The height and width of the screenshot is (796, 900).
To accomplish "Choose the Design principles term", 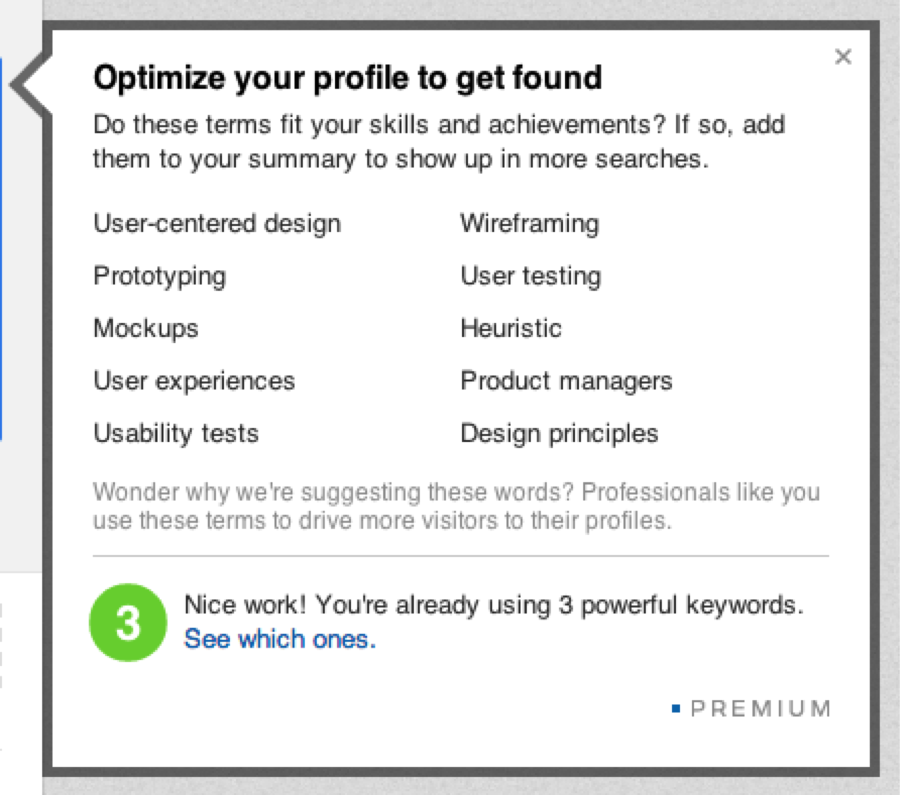I will (559, 433).
